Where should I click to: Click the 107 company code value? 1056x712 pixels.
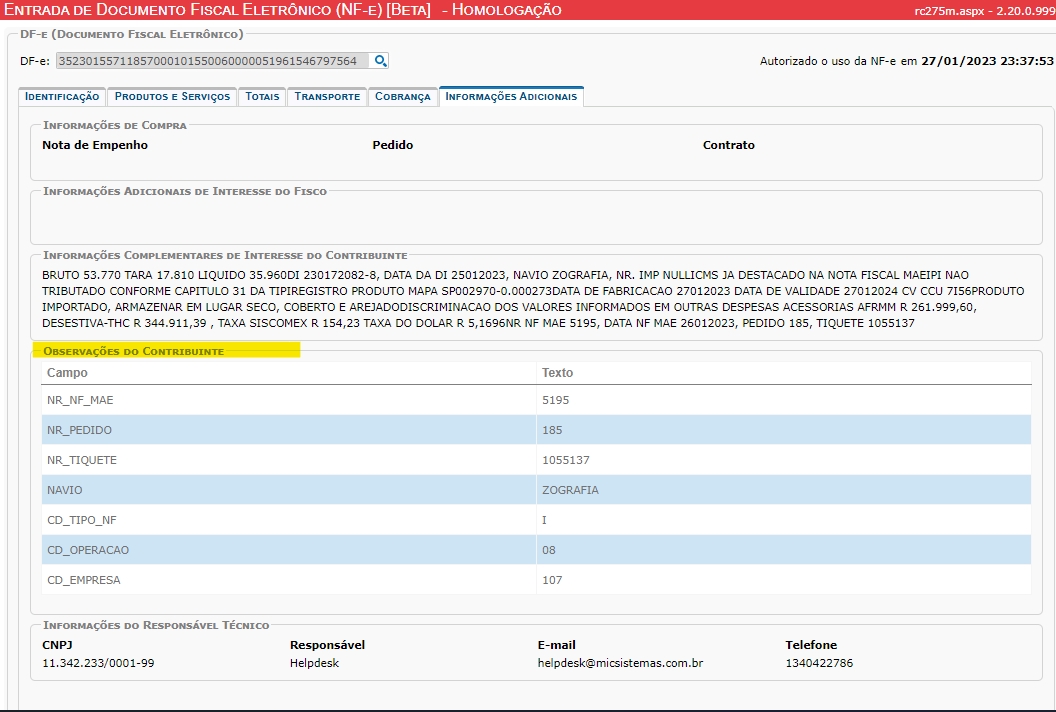[552, 580]
